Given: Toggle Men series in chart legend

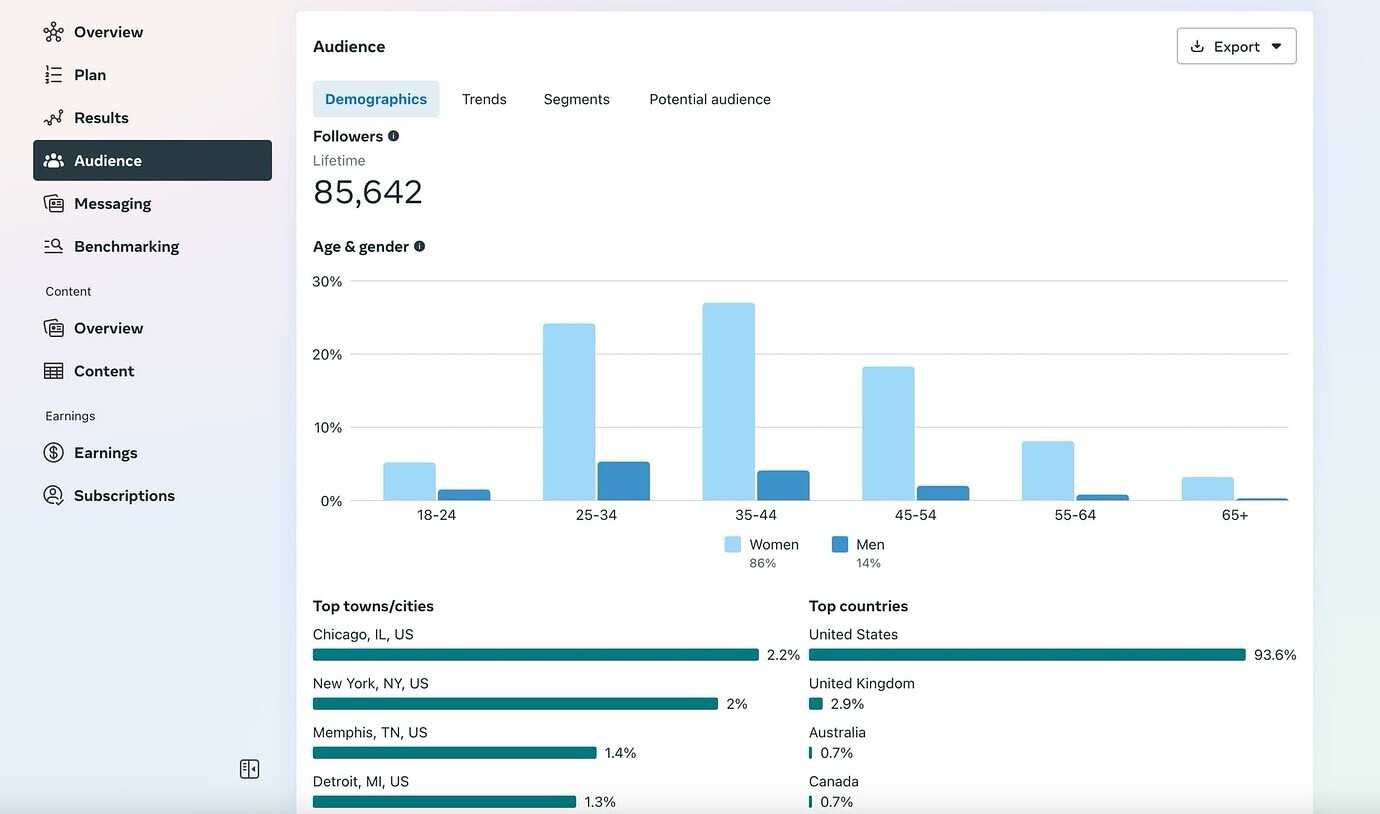Looking at the screenshot, I should (x=858, y=545).
